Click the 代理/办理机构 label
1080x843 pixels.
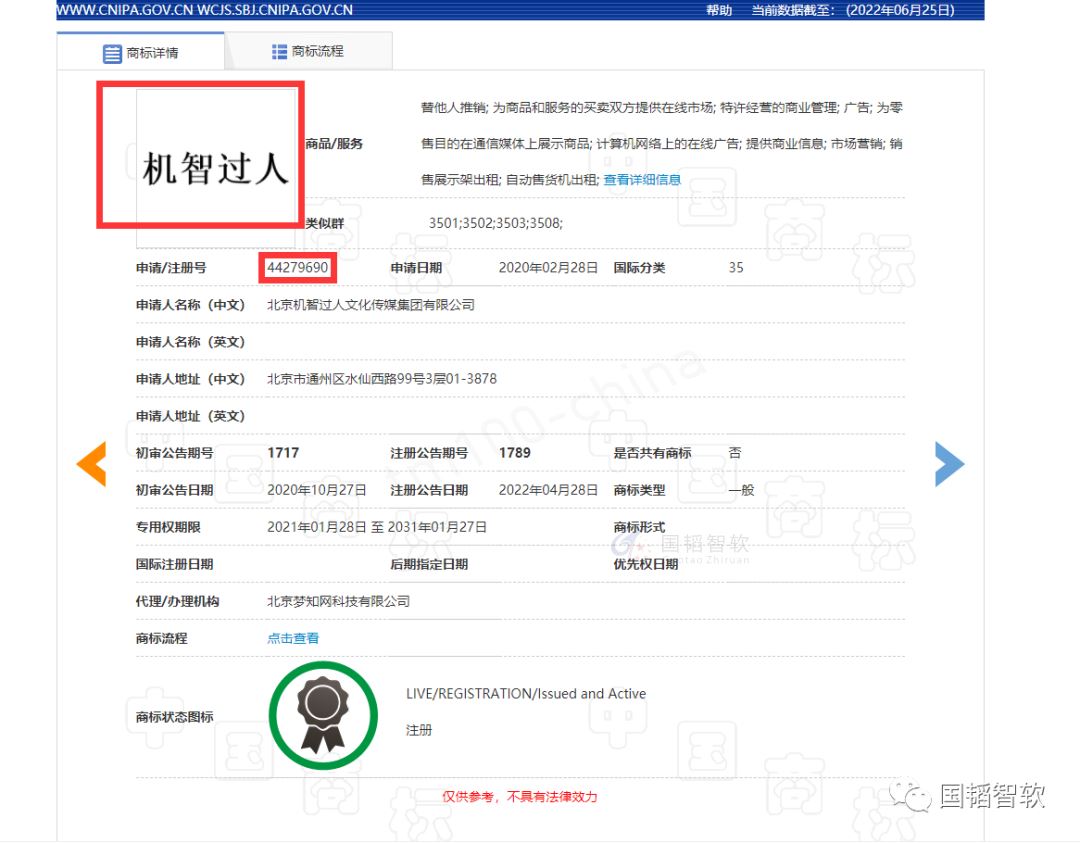[x=177, y=601]
